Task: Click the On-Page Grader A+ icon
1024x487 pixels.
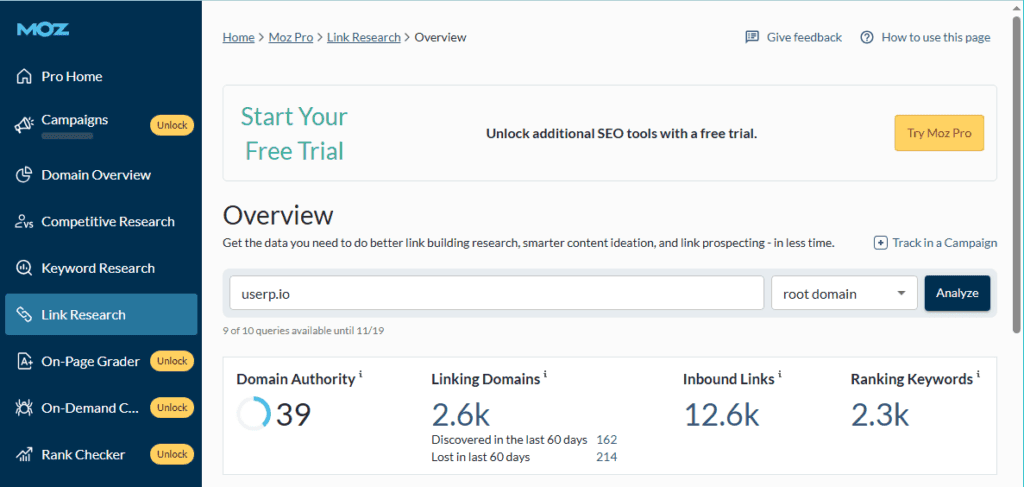Action: (x=24, y=362)
